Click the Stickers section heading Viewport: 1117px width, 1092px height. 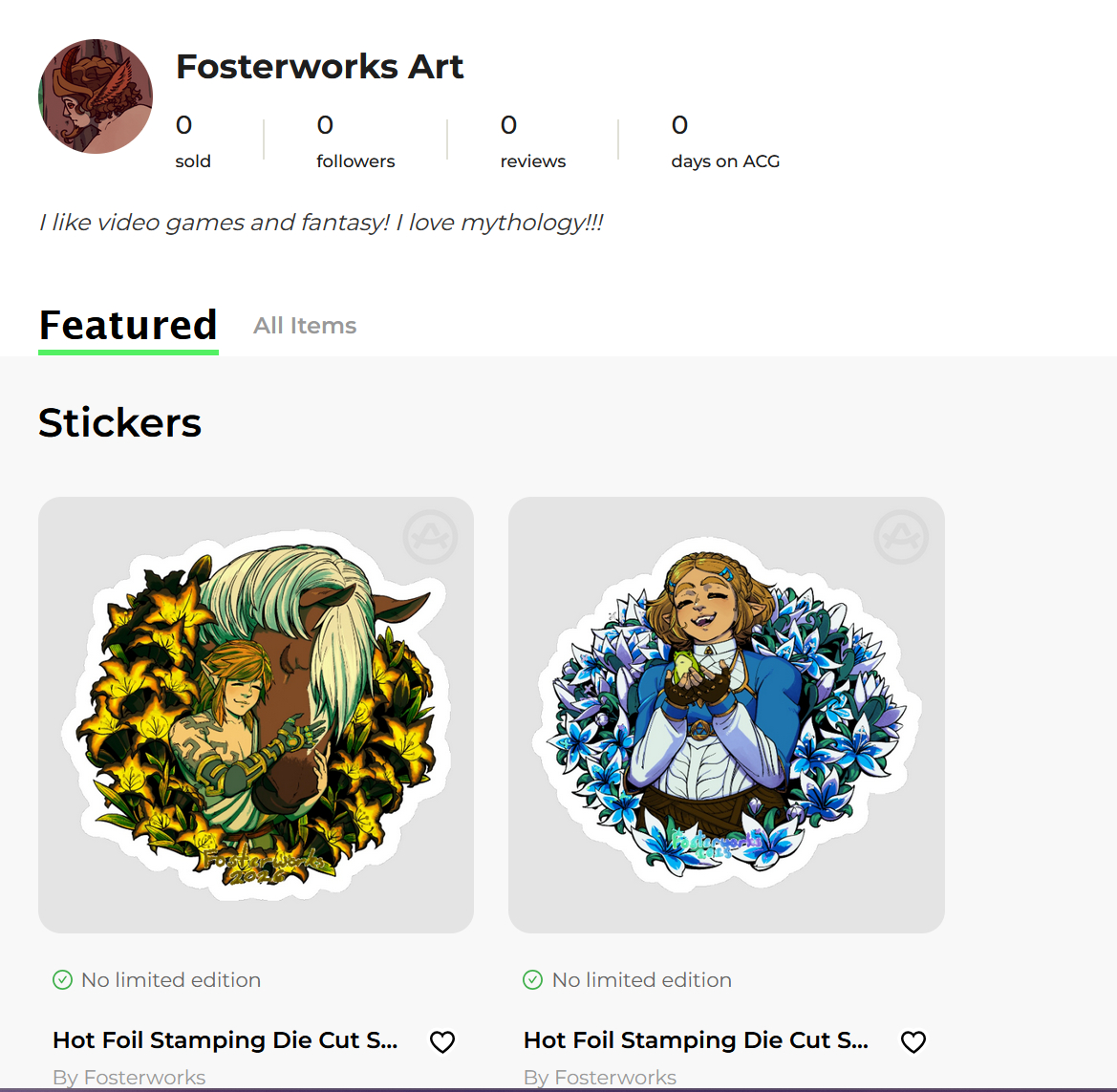point(120,423)
